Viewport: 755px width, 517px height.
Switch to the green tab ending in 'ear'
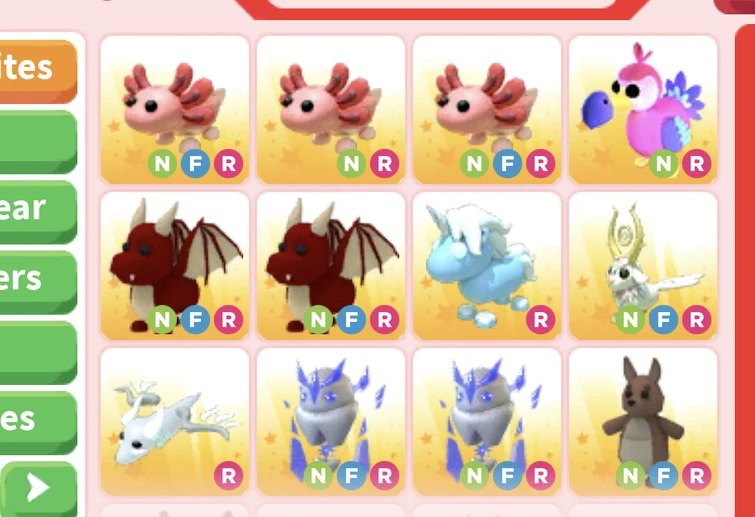pos(38,212)
